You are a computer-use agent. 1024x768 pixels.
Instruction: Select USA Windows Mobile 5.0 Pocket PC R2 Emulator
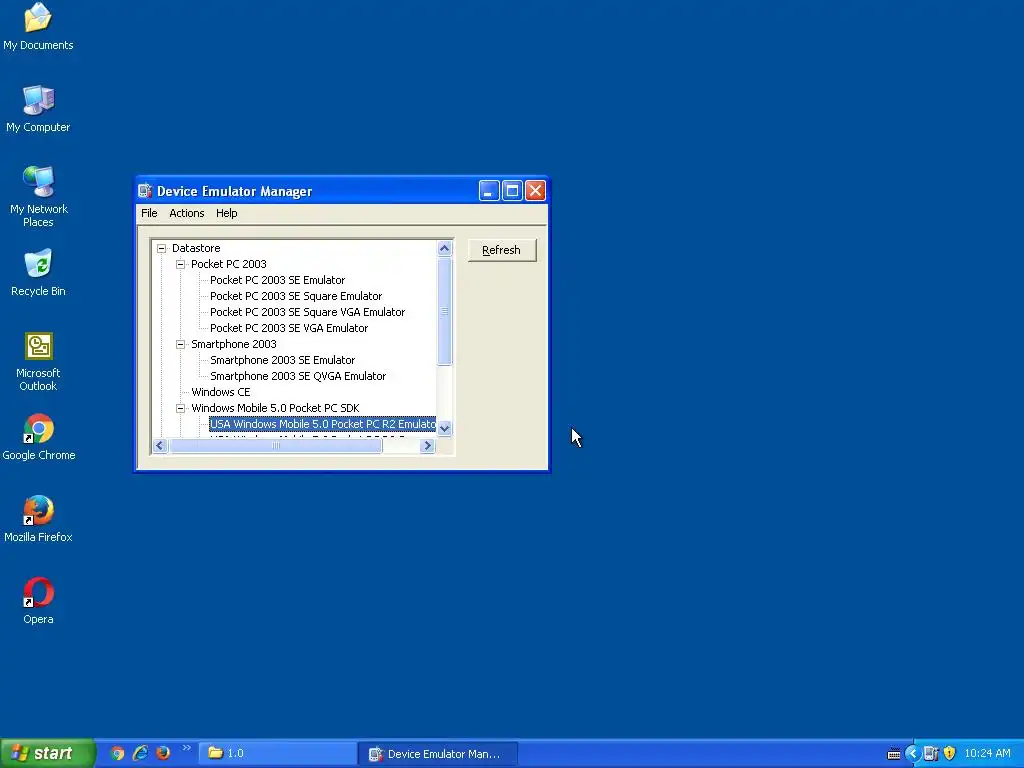[323, 424]
